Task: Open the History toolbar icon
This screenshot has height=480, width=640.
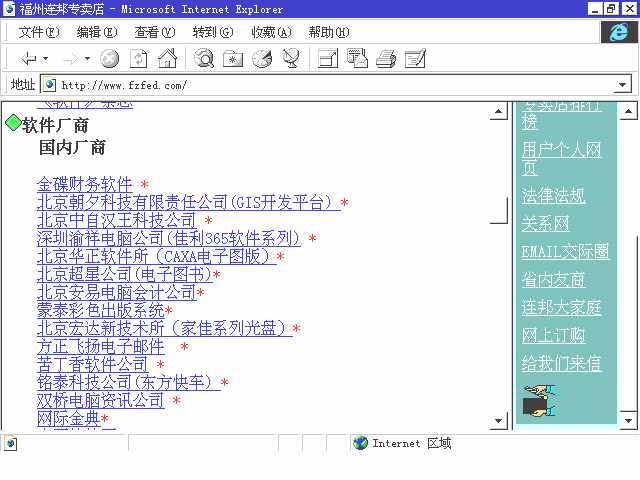Action: tap(262, 59)
